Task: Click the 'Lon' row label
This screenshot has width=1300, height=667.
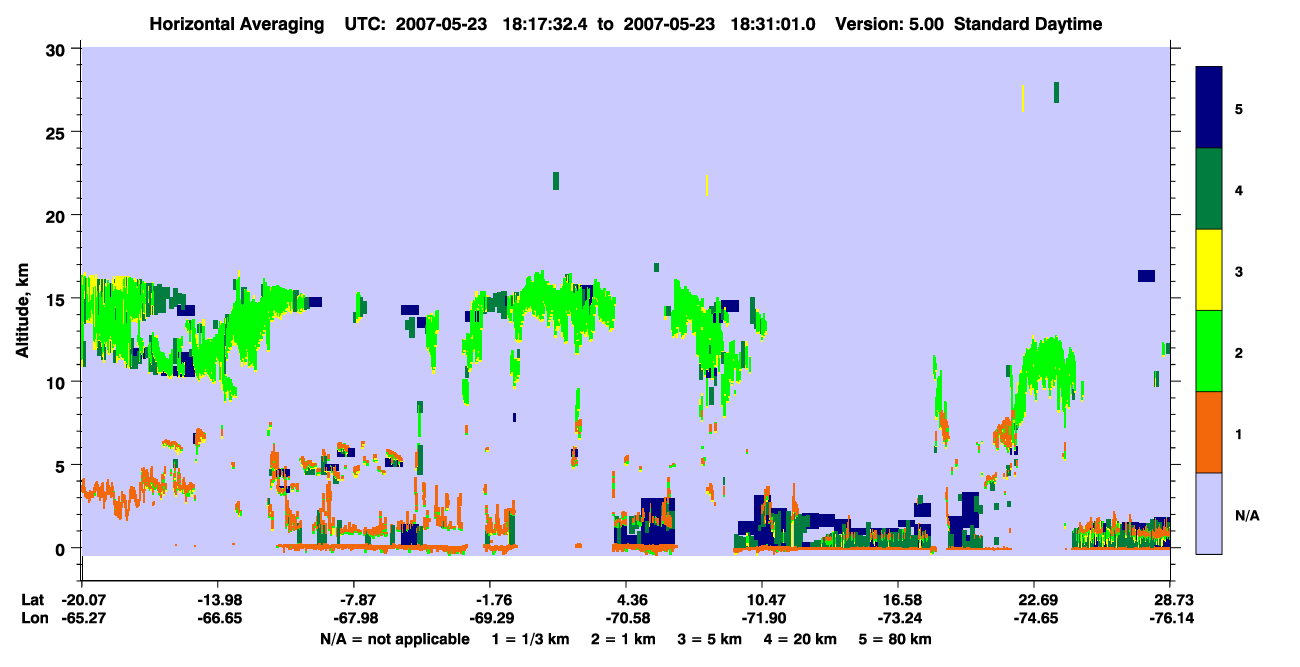Action: (33, 619)
